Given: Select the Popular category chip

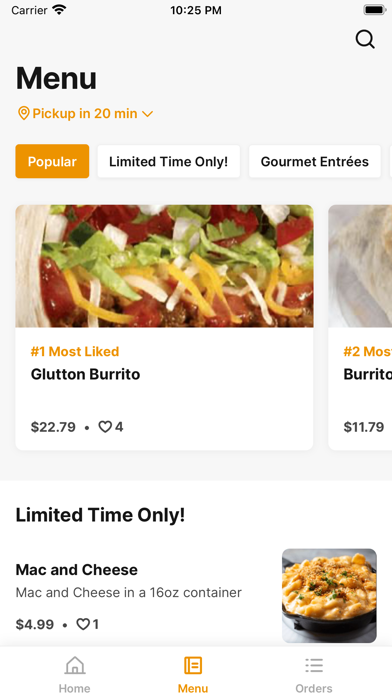Looking at the screenshot, I should tap(52, 161).
